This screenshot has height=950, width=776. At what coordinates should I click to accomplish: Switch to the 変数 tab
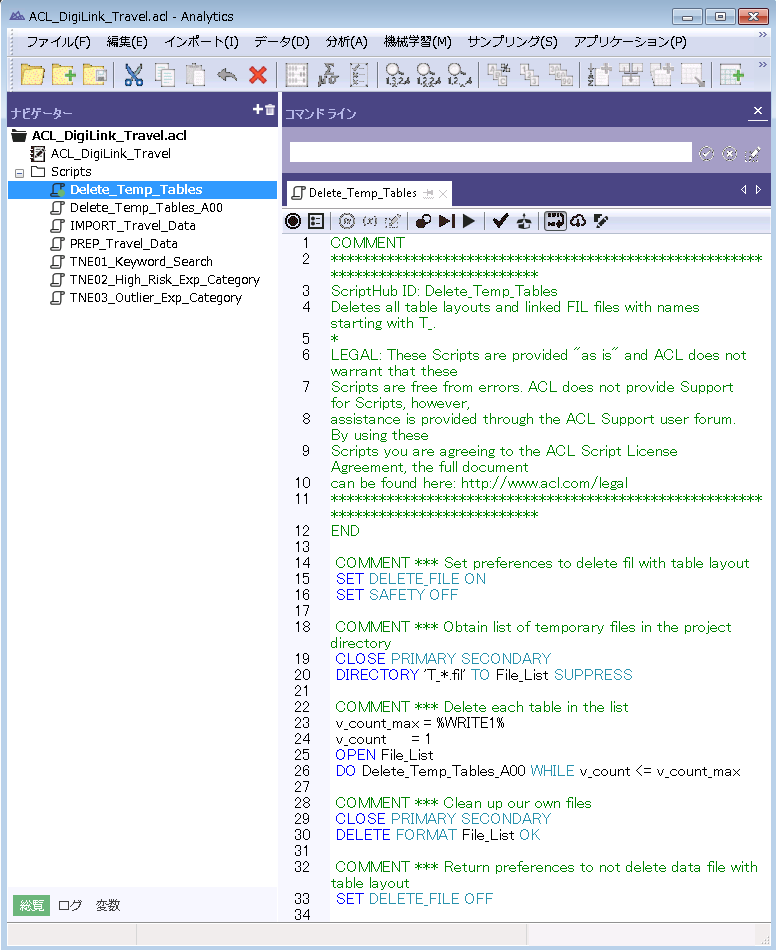(108, 905)
